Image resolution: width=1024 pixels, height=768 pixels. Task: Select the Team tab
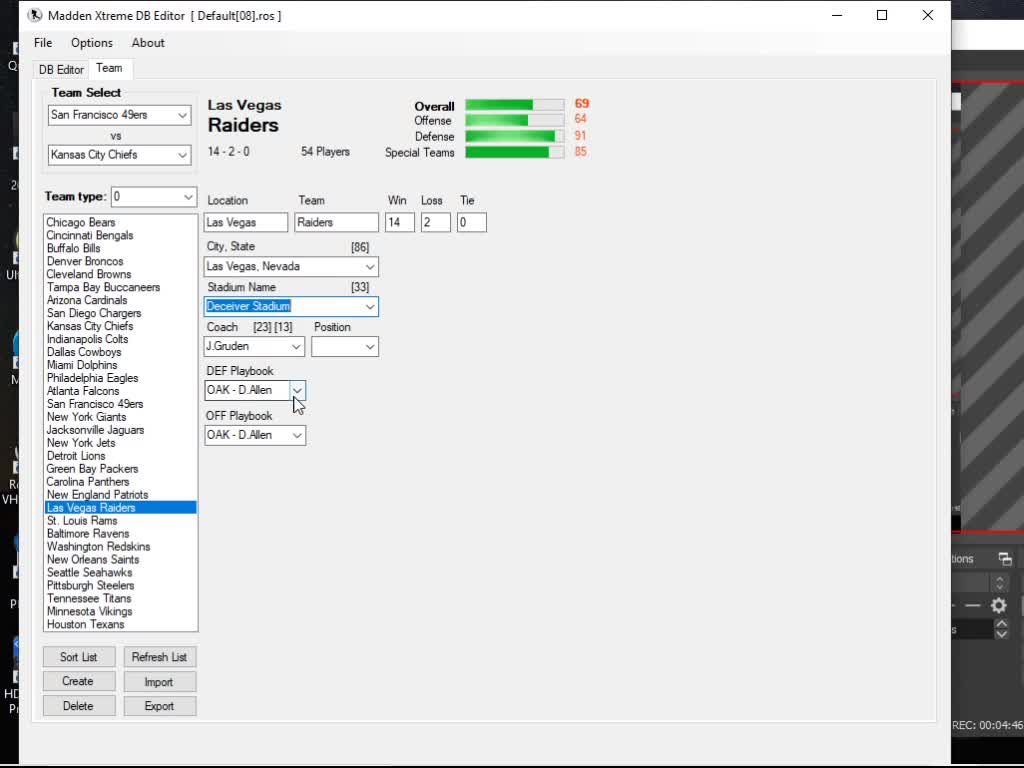coord(109,68)
